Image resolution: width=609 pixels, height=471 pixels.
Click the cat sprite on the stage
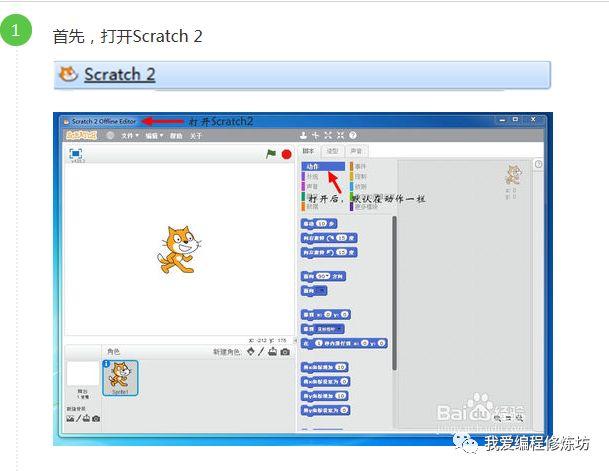point(178,250)
